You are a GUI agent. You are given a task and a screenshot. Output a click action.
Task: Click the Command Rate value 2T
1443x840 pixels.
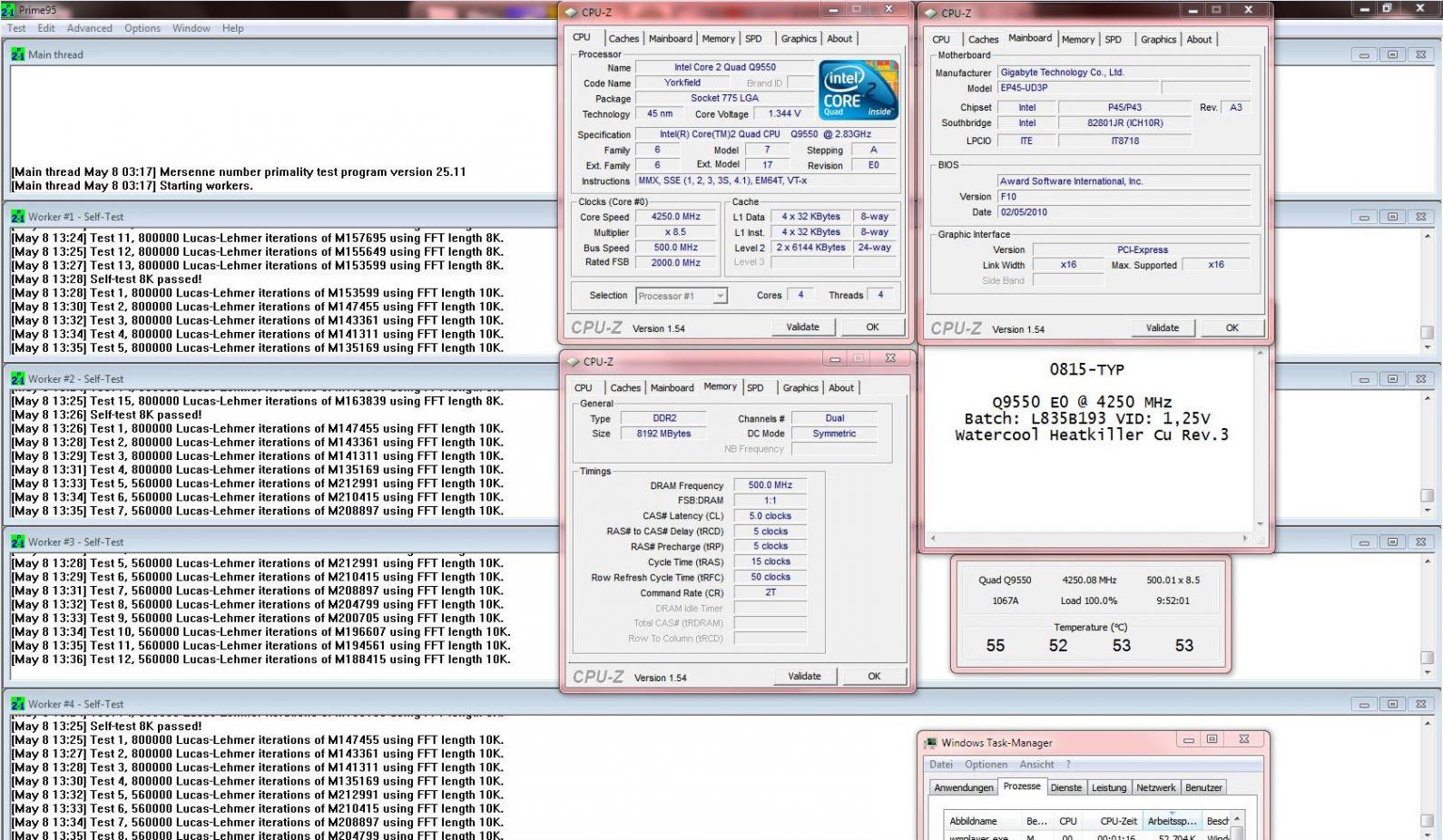(770, 592)
